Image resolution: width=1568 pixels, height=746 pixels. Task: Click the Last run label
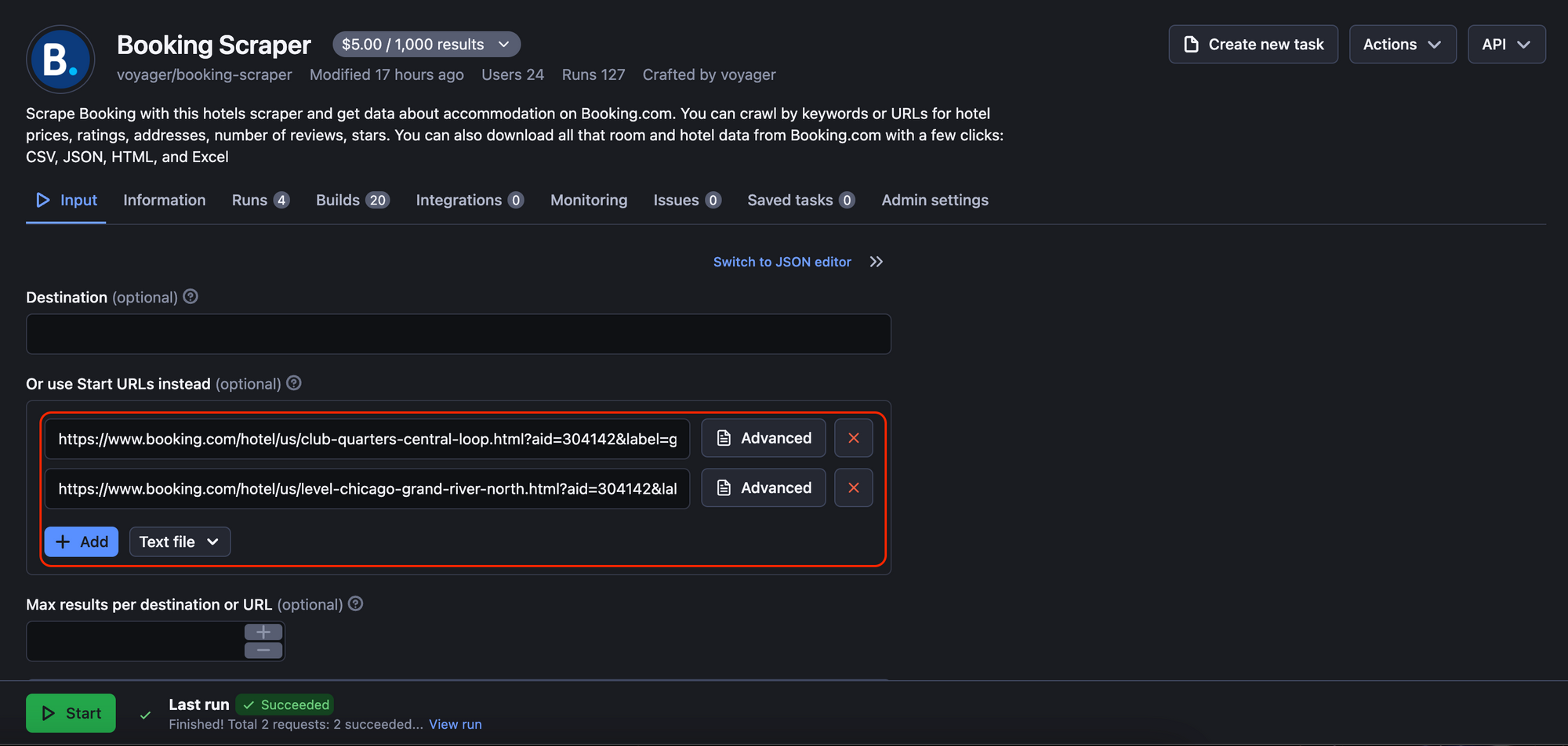click(x=199, y=705)
